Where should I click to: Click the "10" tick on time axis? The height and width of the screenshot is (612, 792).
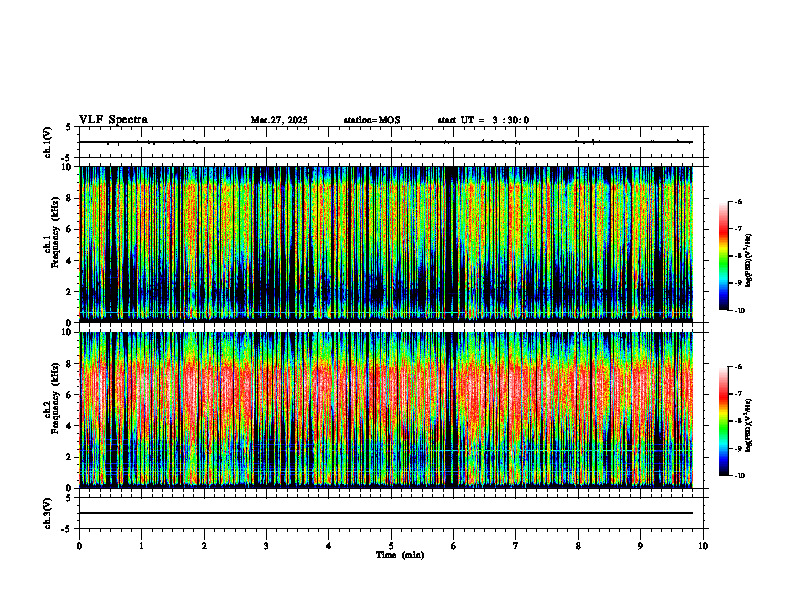click(703, 546)
